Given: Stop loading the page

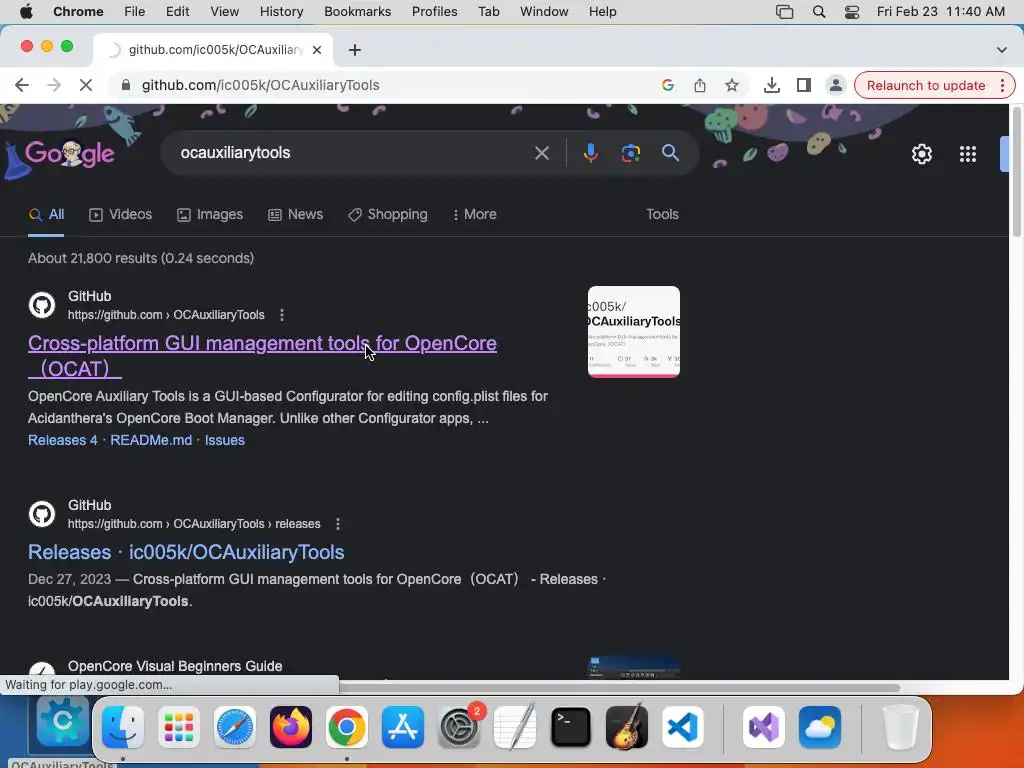Looking at the screenshot, I should pyautogui.click(x=86, y=85).
